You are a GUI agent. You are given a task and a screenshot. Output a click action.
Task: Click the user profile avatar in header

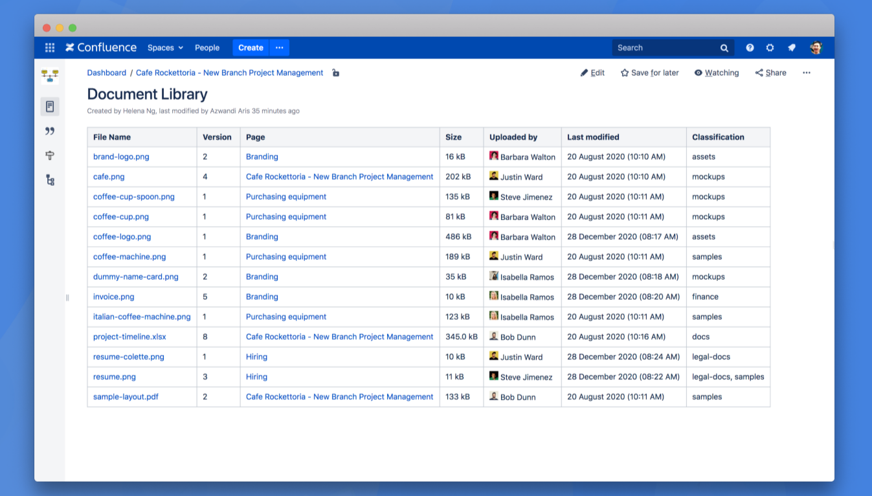click(816, 48)
